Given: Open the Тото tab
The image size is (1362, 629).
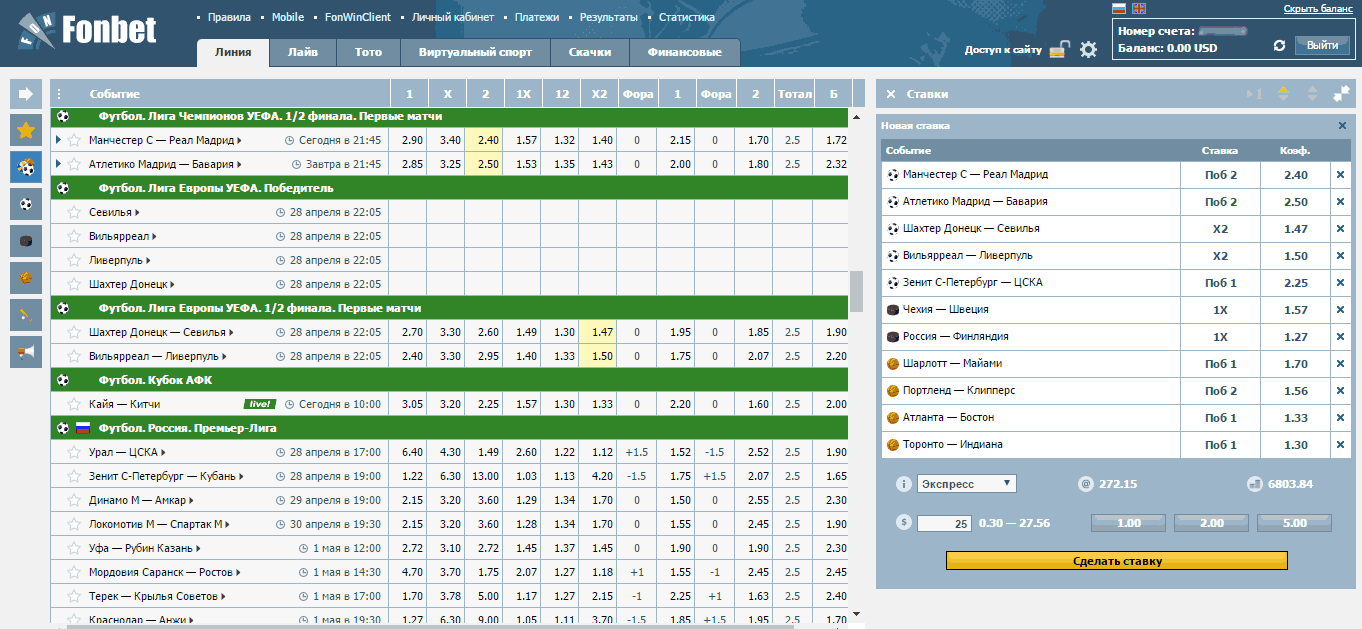Looking at the screenshot, I should [368, 52].
